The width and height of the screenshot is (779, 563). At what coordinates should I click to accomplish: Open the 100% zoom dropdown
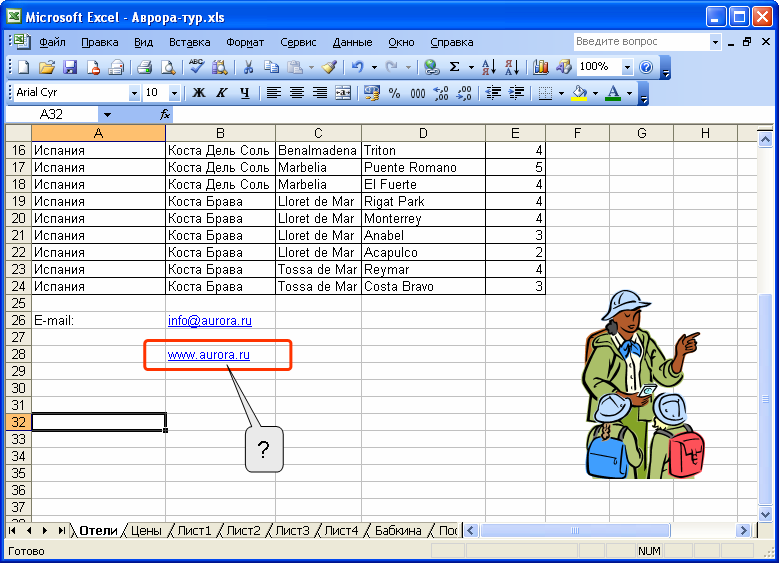(x=627, y=67)
